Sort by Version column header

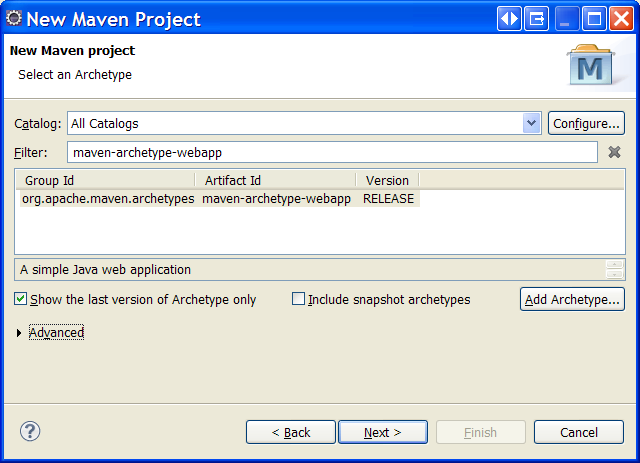click(x=387, y=180)
